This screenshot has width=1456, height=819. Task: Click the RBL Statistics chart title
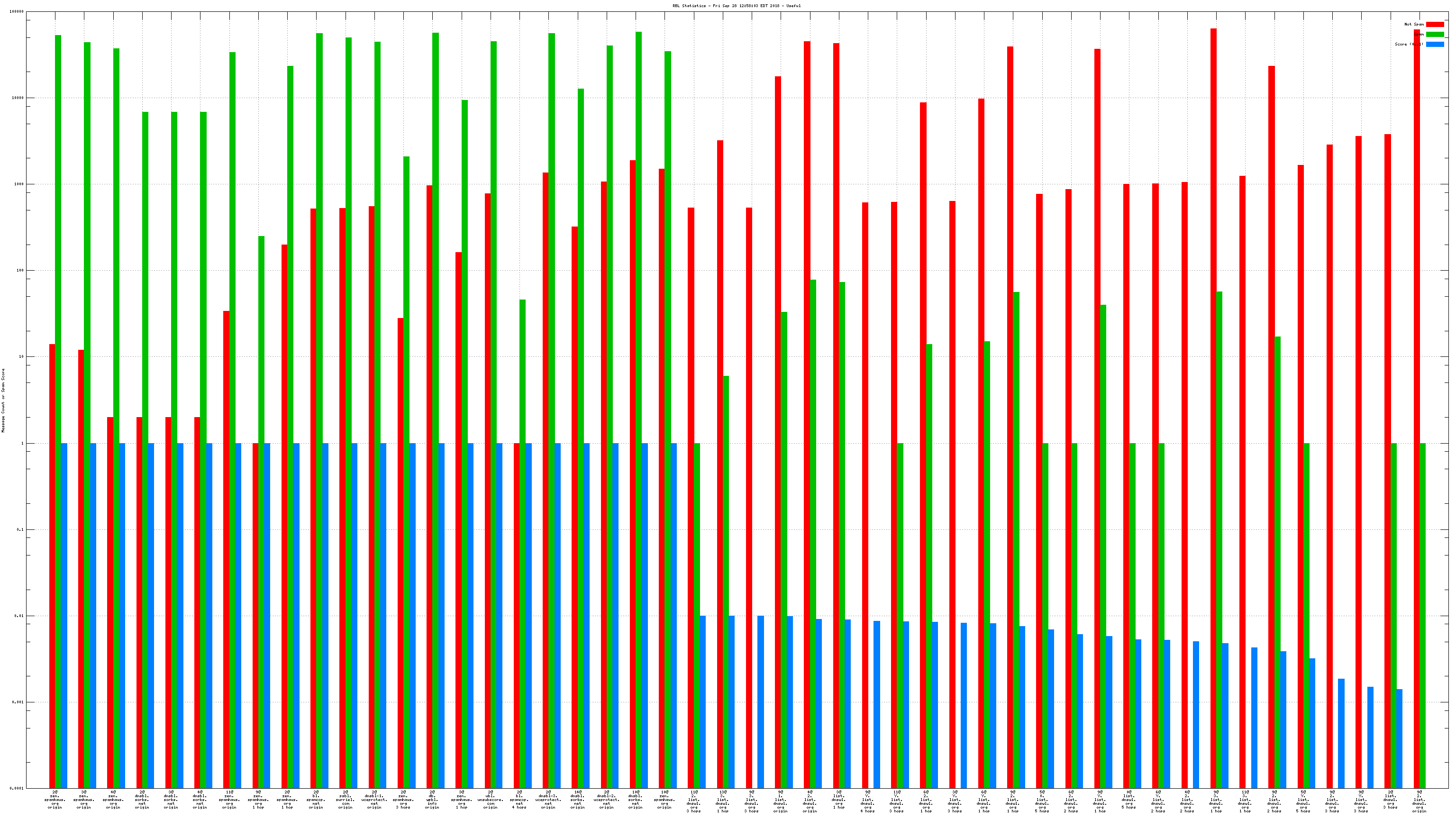coord(736,6)
